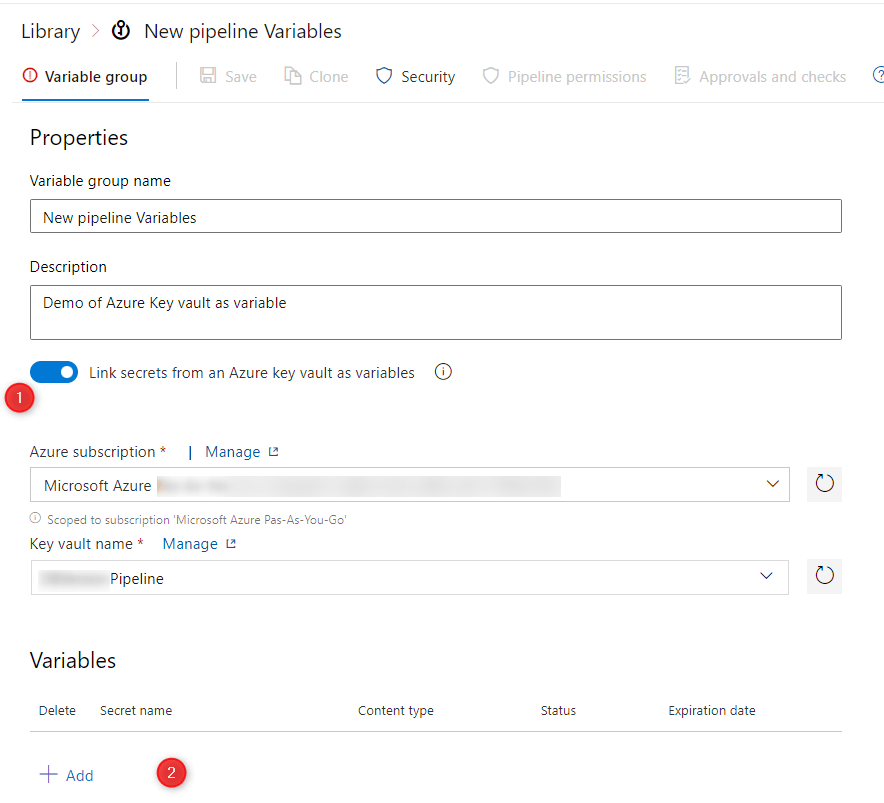Click the variable group icon beside the title
Screen dimensions: 884x803
[x=121, y=30]
